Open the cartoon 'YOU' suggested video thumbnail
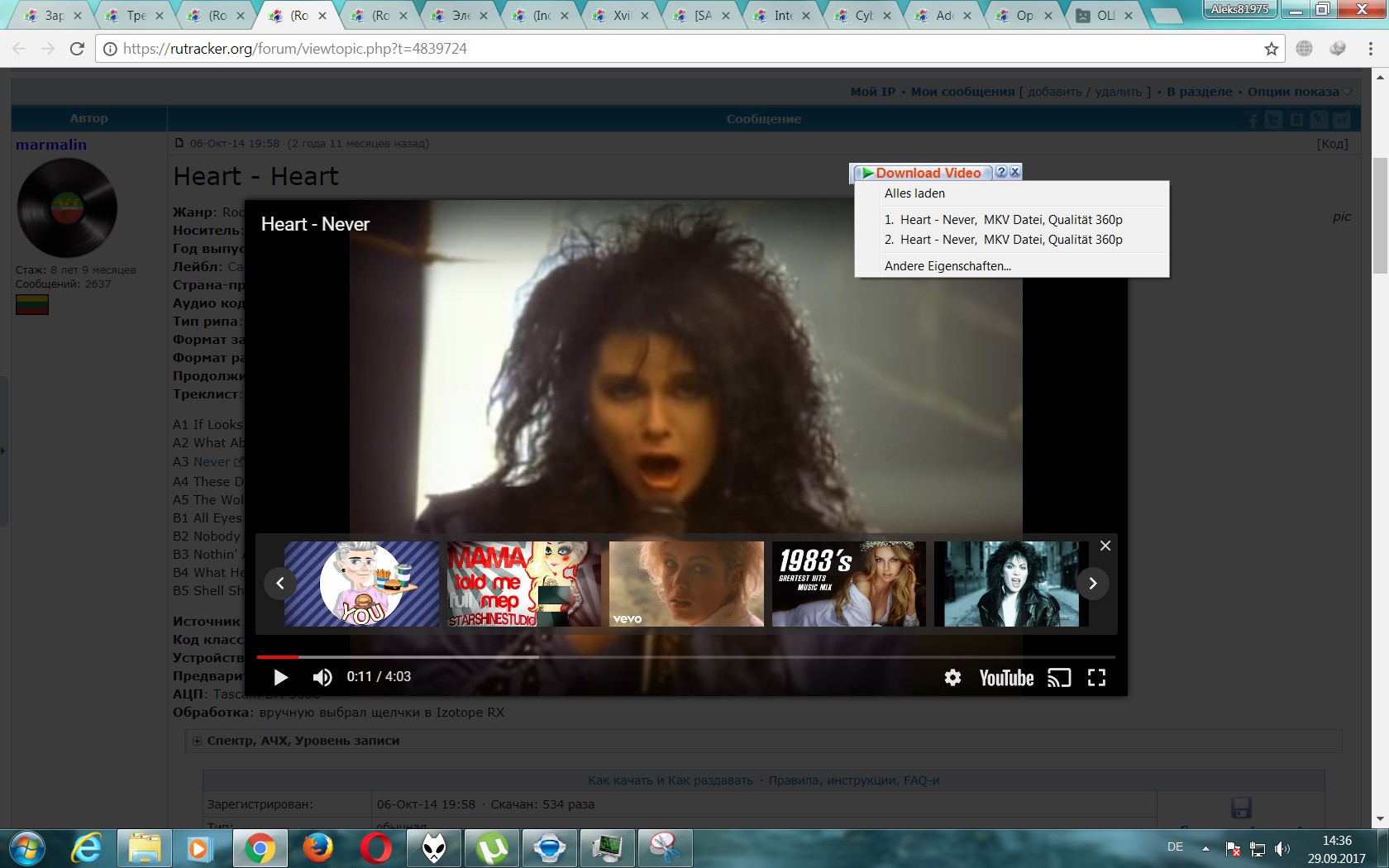Image resolution: width=1389 pixels, height=868 pixels. 361,584
